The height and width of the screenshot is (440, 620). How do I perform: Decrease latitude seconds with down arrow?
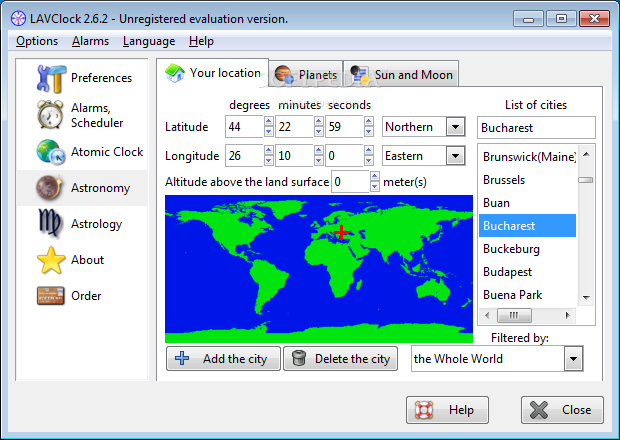point(369,132)
